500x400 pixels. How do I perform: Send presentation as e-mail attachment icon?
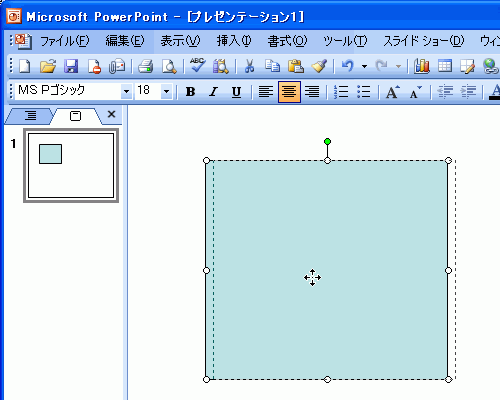click(x=117, y=66)
